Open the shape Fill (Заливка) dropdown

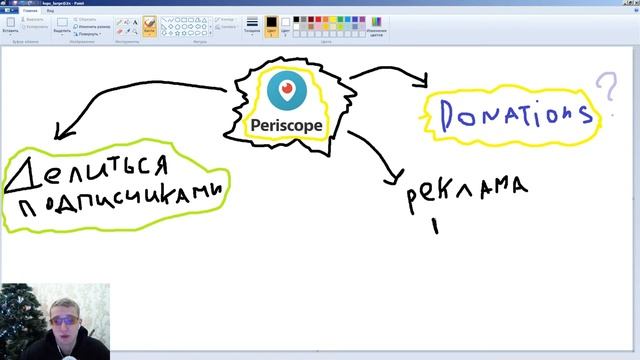226,27
